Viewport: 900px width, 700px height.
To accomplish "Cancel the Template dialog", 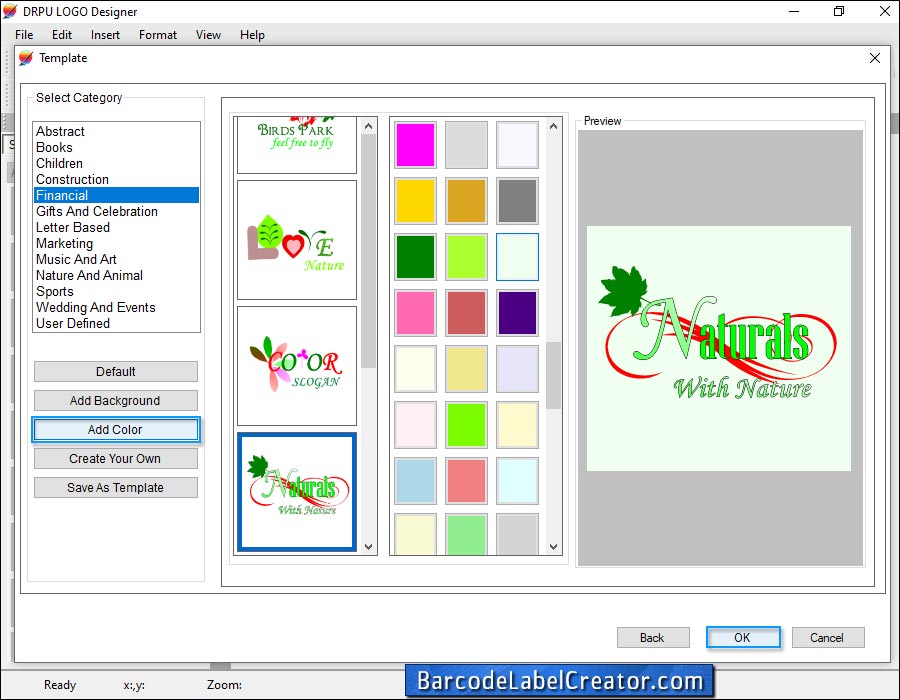I will pos(828,637).
